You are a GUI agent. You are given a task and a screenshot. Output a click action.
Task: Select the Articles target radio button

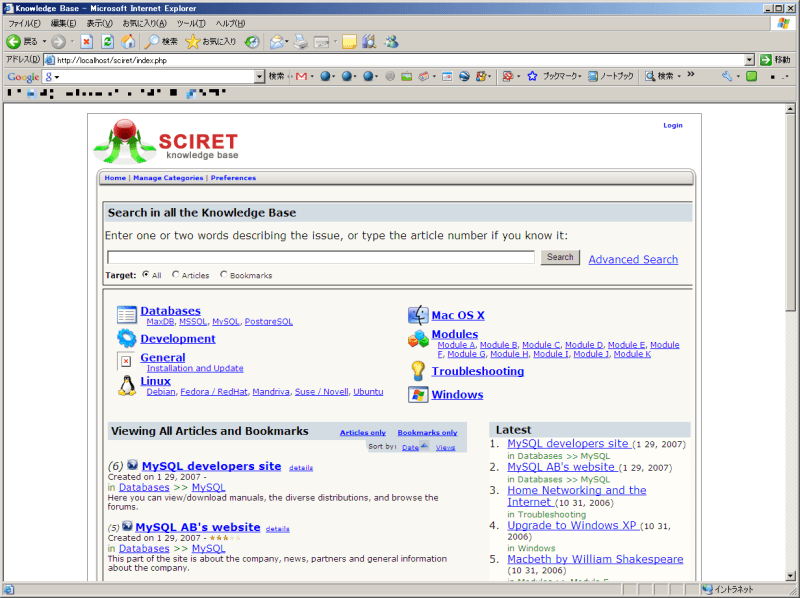point(176,274)
